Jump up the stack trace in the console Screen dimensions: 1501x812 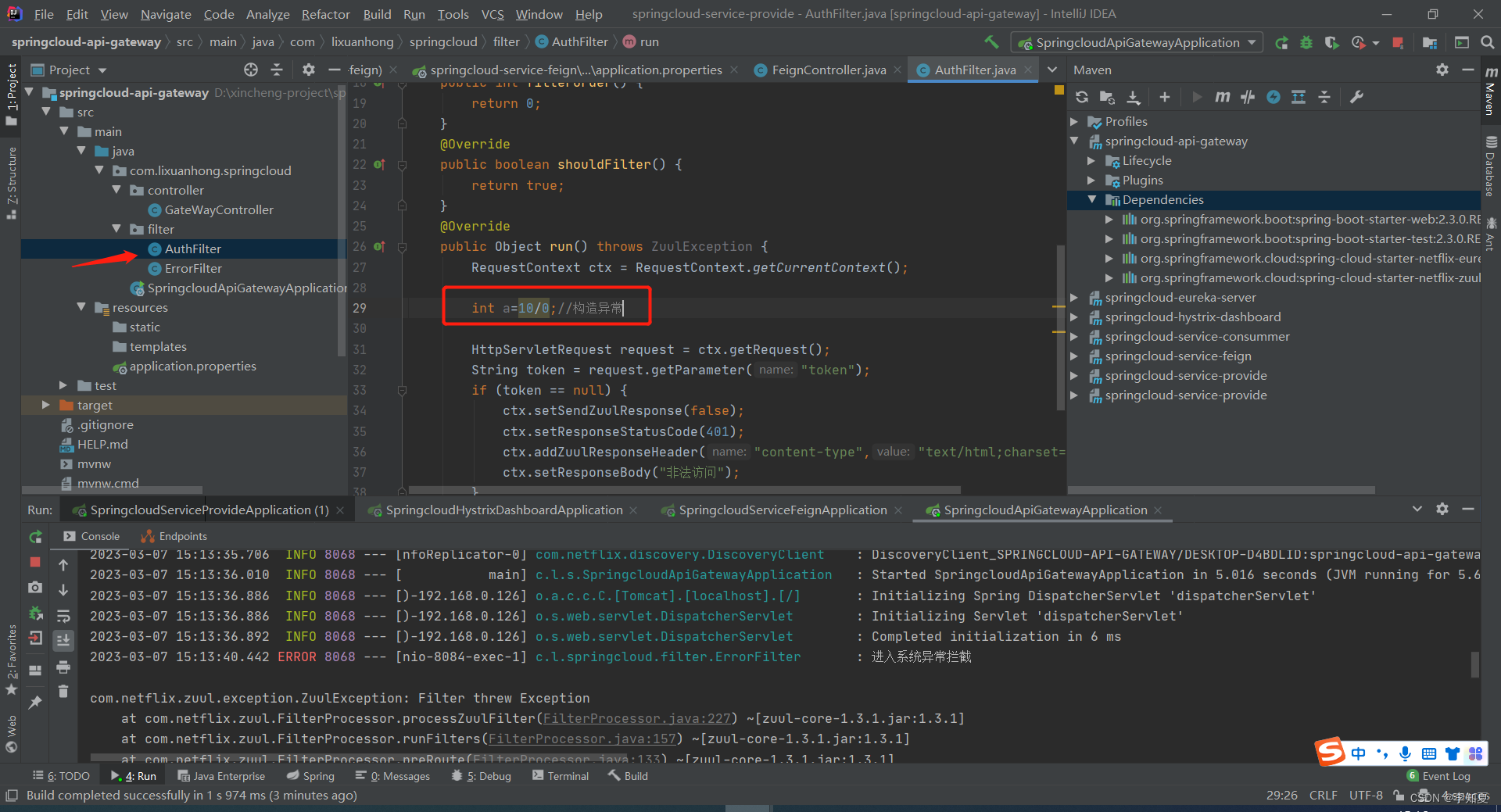[63, 564]
